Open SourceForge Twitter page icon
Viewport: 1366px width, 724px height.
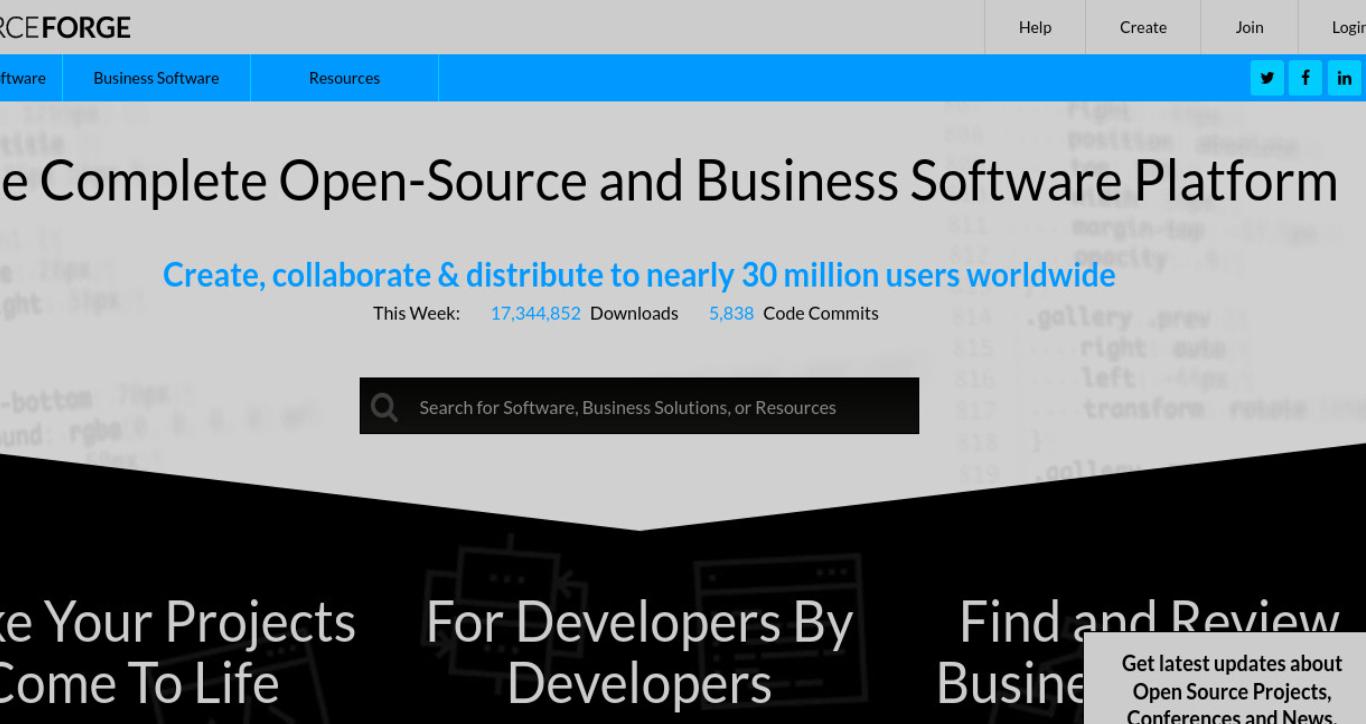click(x=1267, y=78)
